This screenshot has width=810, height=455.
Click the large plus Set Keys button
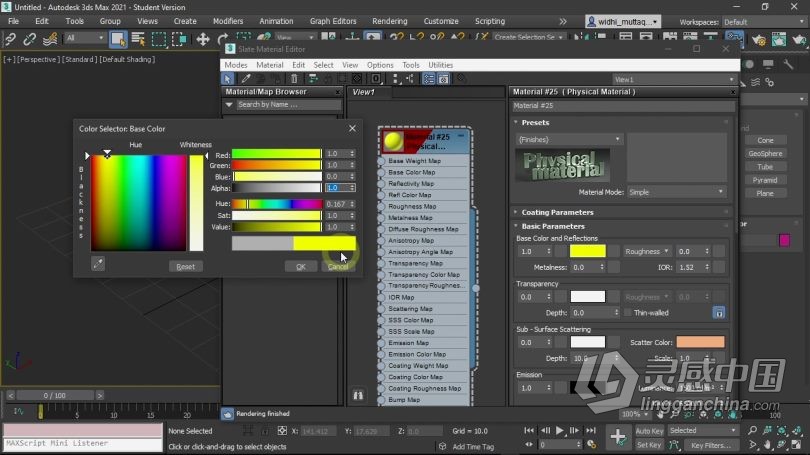(x=618, y=437)
